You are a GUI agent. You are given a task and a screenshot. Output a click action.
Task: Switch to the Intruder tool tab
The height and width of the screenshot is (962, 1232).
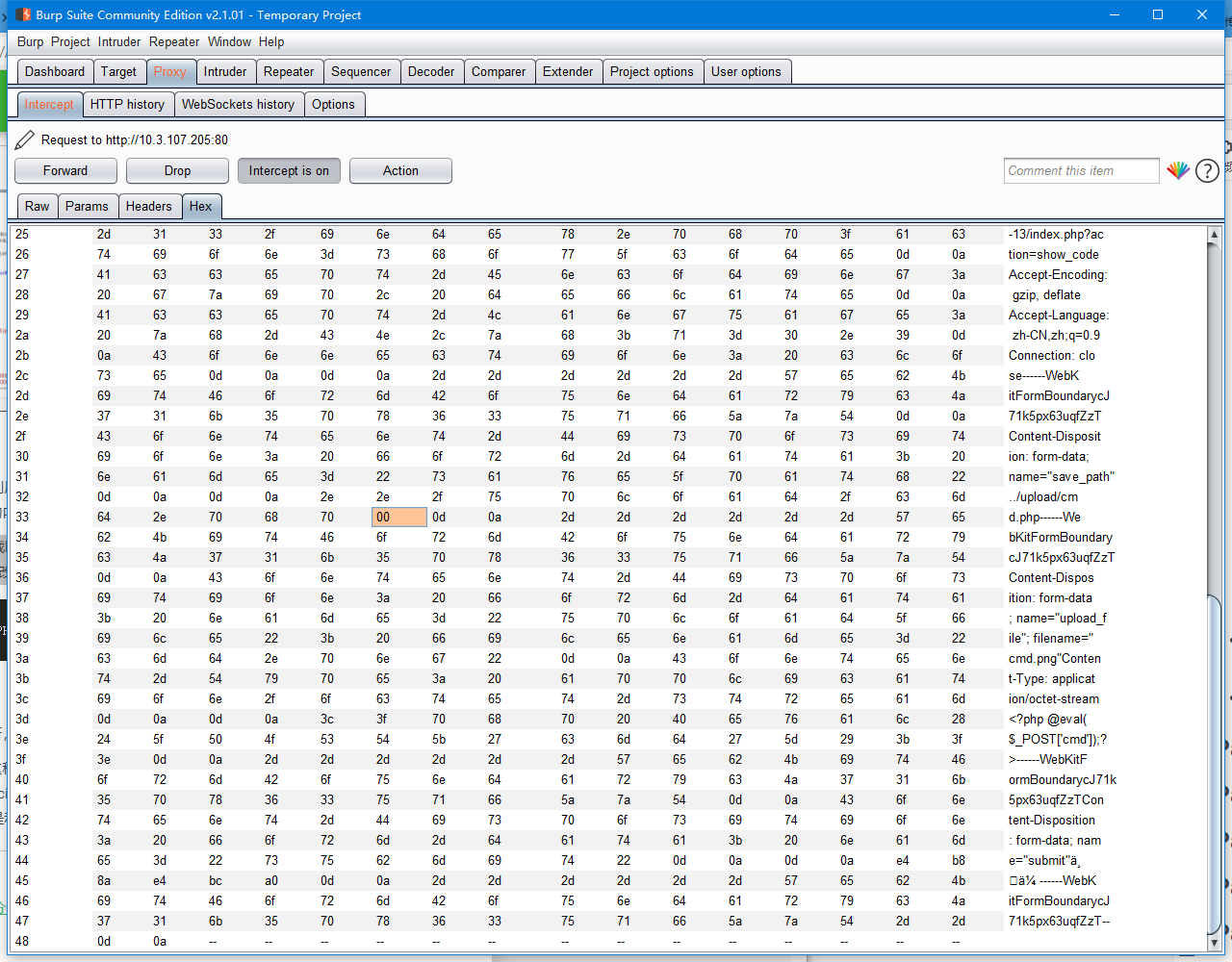click(x=225, y=71)
